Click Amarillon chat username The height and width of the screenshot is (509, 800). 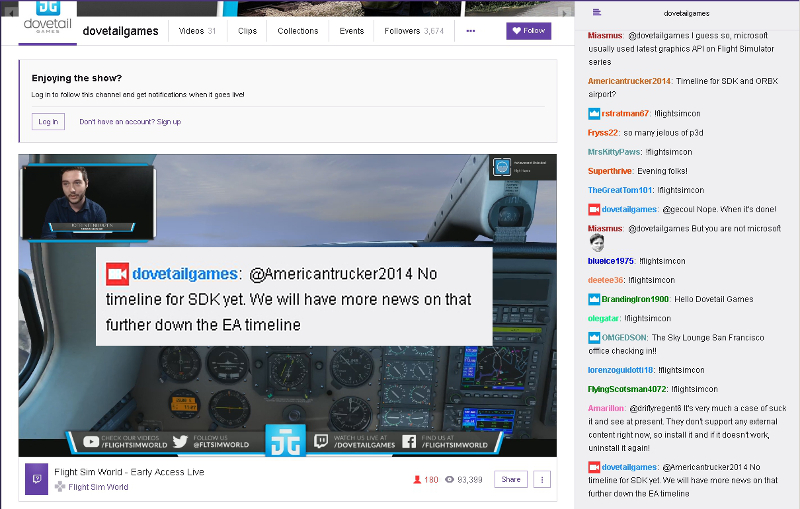[606, 409]
